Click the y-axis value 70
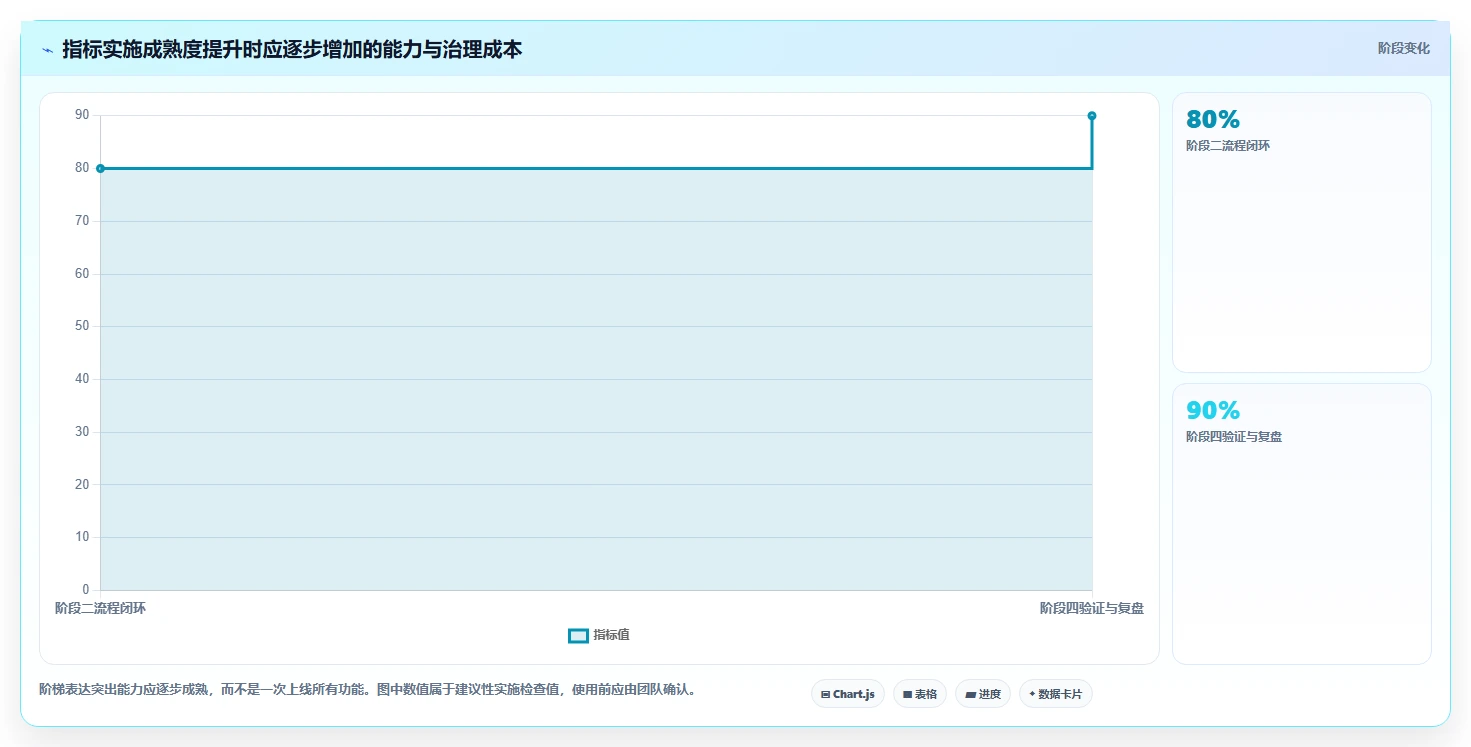The image size is (1471, 747). [x=81, y=220]
